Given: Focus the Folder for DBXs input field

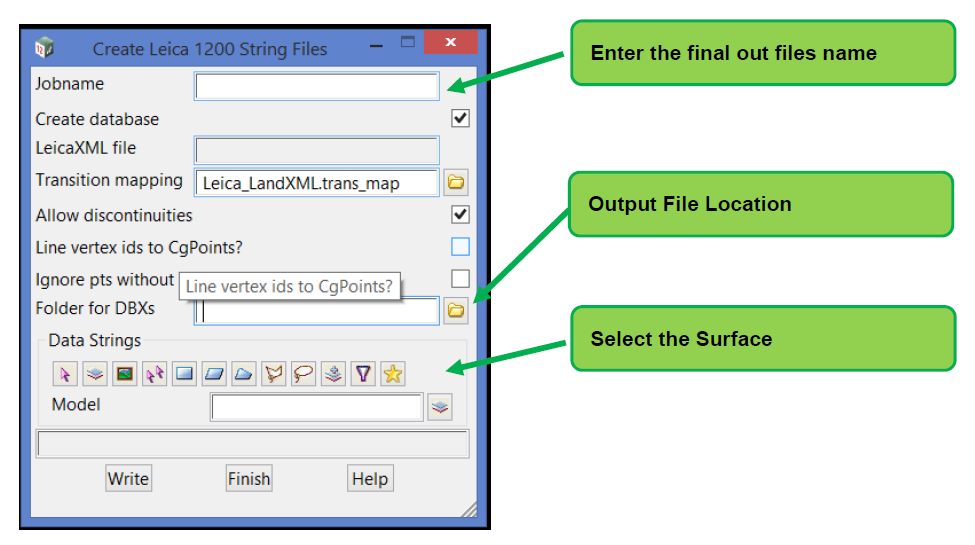Looking at the screenshot, I should 317,311.
